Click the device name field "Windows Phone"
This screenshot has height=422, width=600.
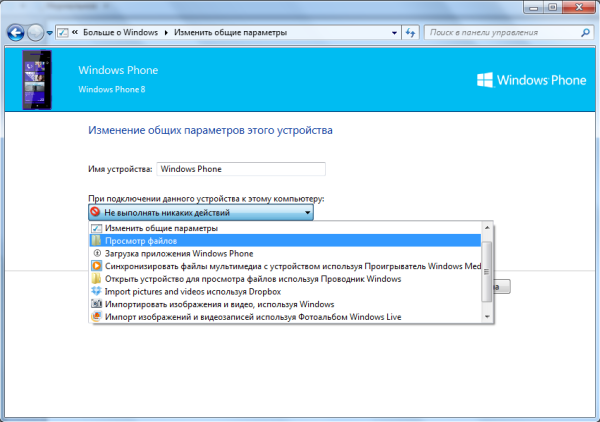241,169
